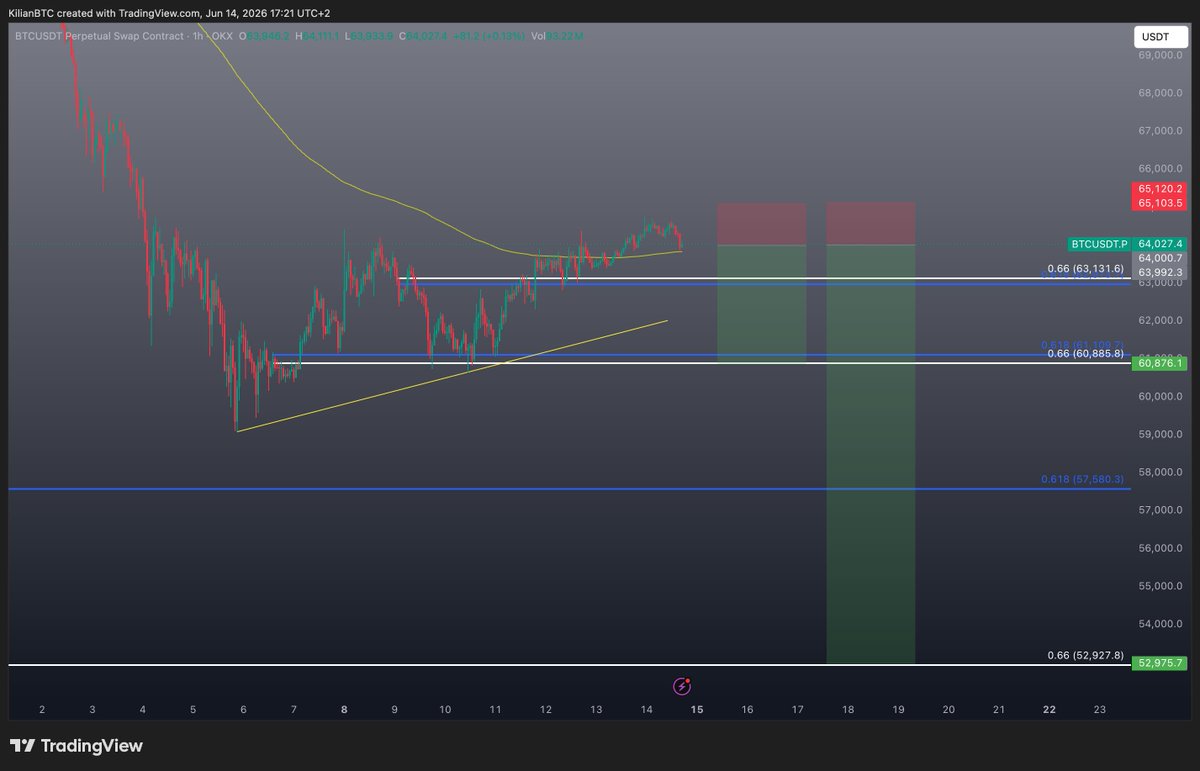Click the TradingView logo
Image resolution: width=1200 pixels, height=771 pixels.
click(76, 746)
